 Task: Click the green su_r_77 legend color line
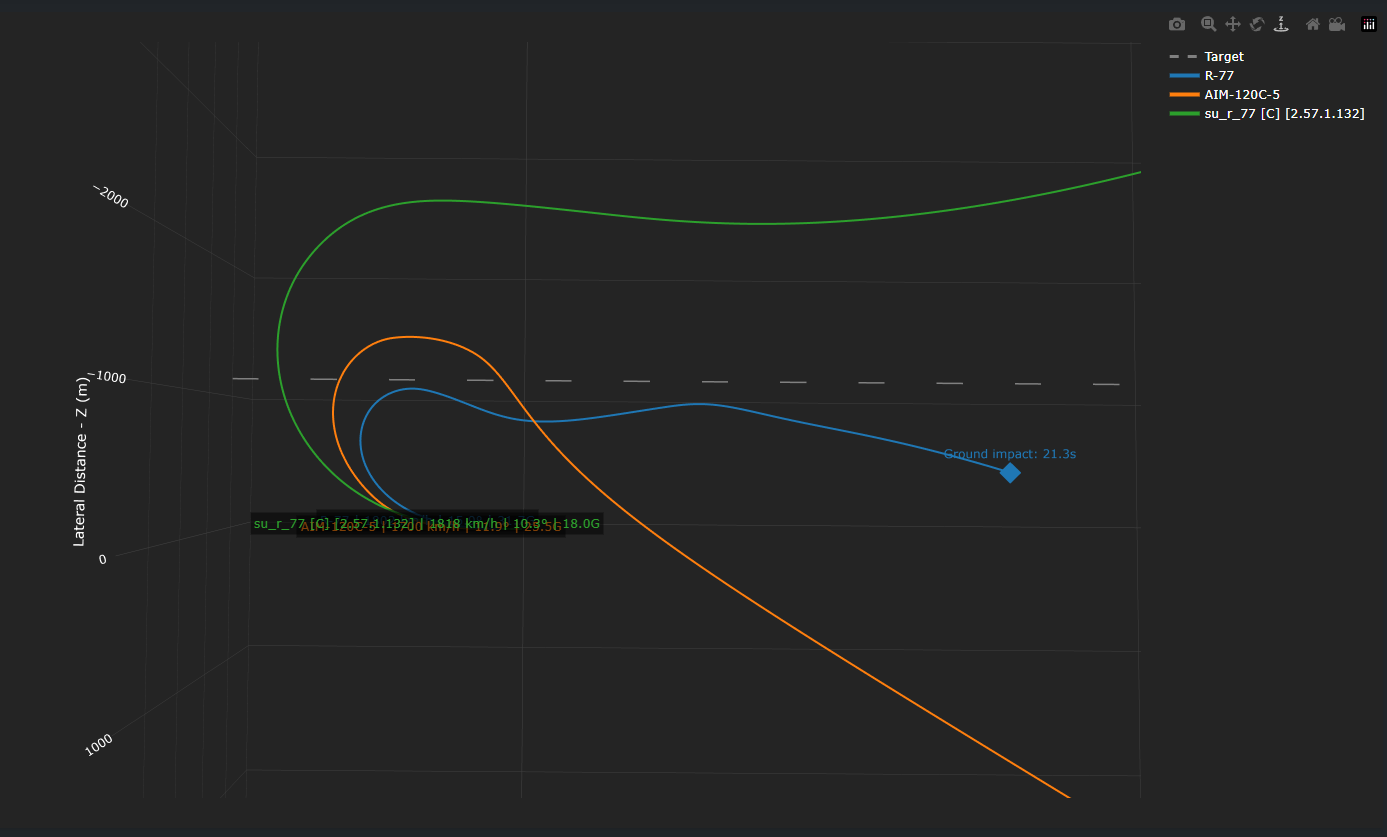coord(1183,114)
